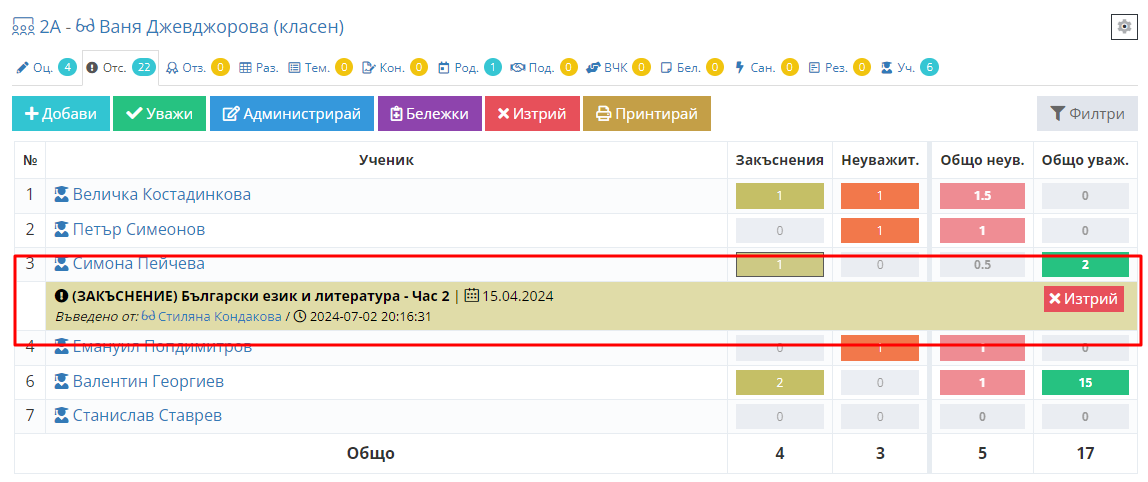This screenshot has width=1148, height=482.
Task: Click student icon next to Петър Симеонов
Action: (x=61, y=230)
